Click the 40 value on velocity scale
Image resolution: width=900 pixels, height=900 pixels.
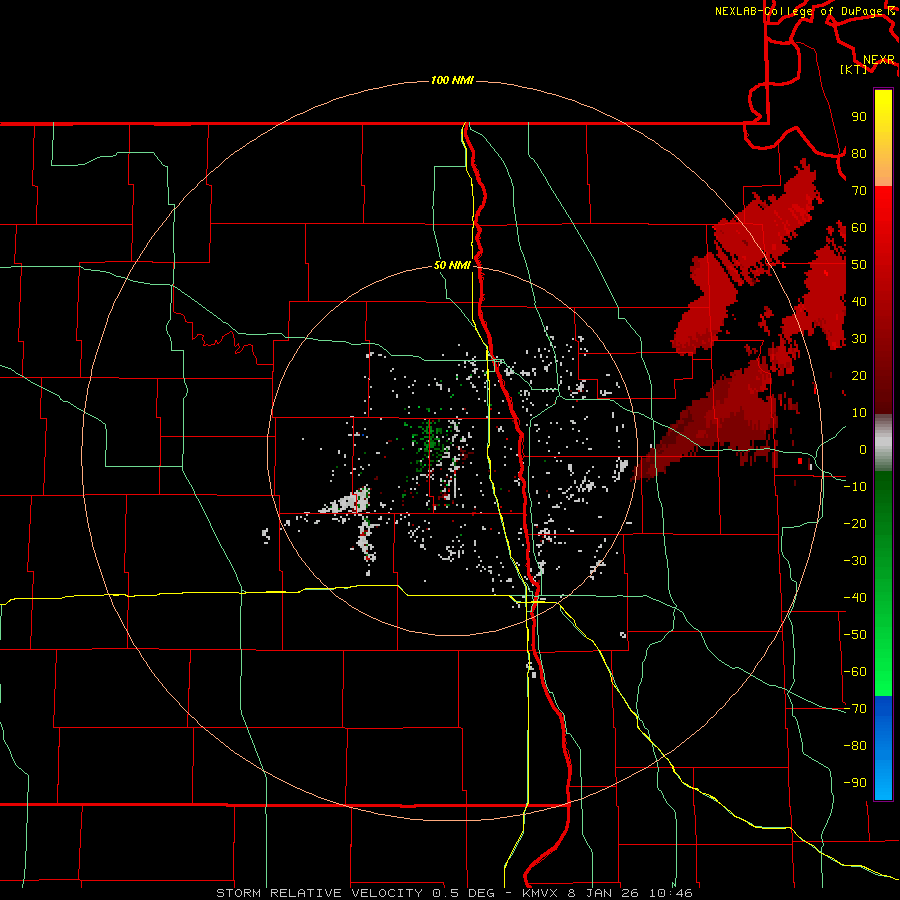point(859,301)
